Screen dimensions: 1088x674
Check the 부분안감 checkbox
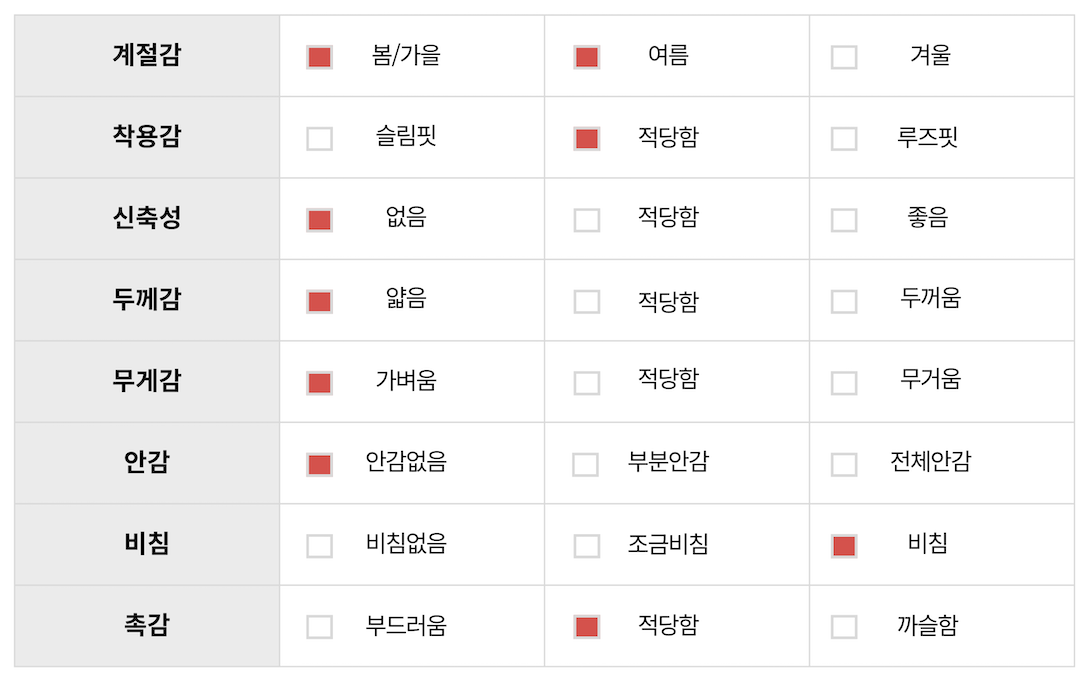[x=585, y=464]
